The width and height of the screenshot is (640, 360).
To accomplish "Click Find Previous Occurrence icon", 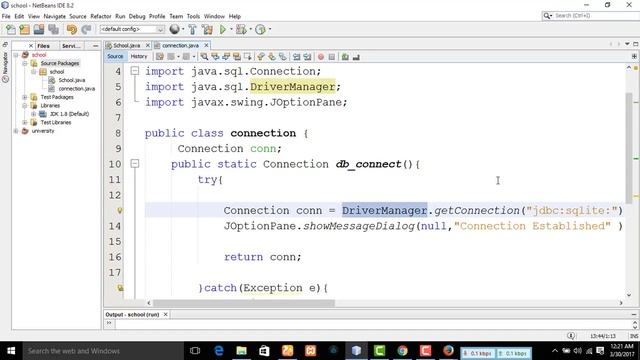I will tap(215, 57).
